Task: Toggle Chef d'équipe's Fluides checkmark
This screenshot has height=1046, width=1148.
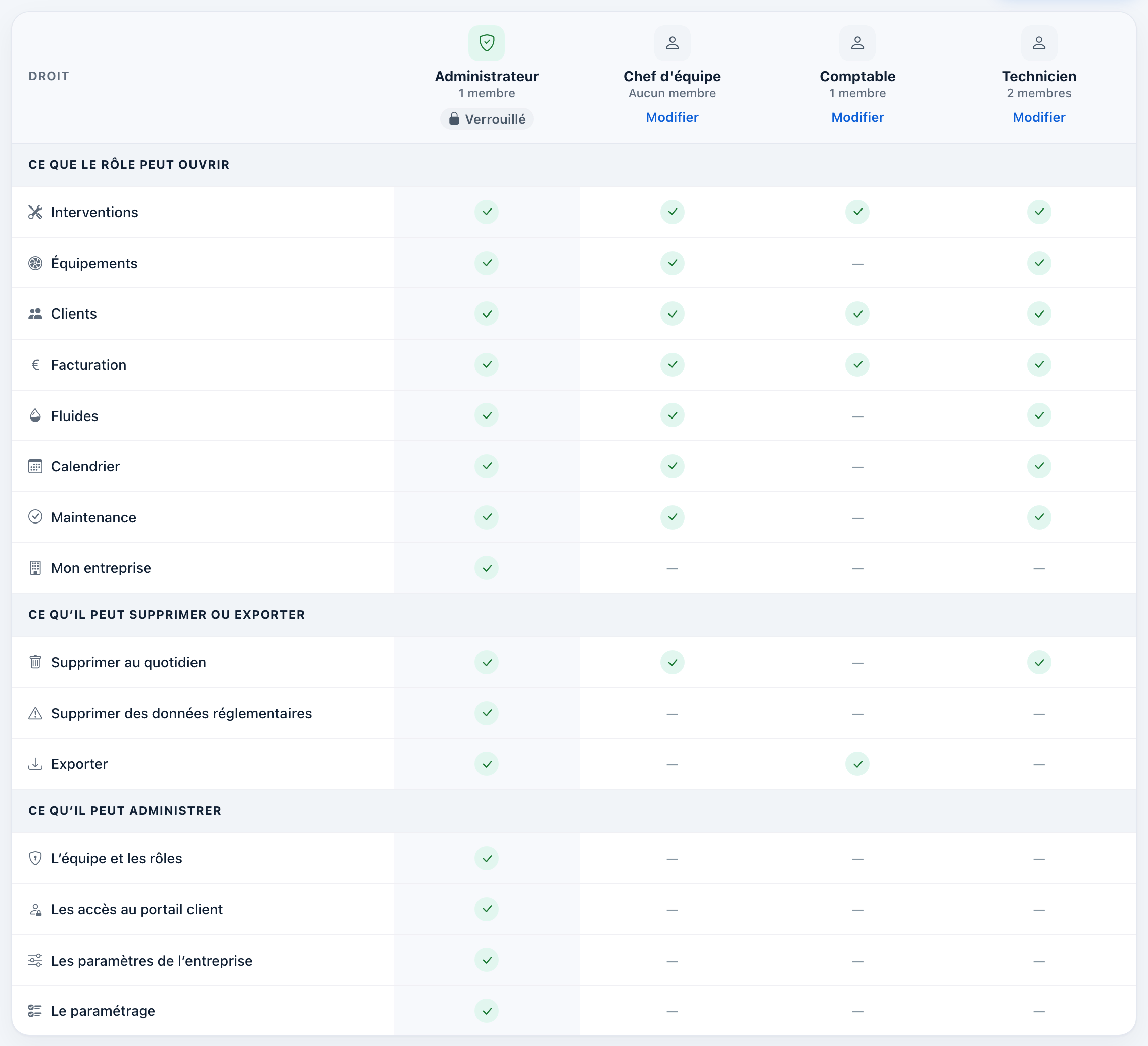Action: [672, 415]
